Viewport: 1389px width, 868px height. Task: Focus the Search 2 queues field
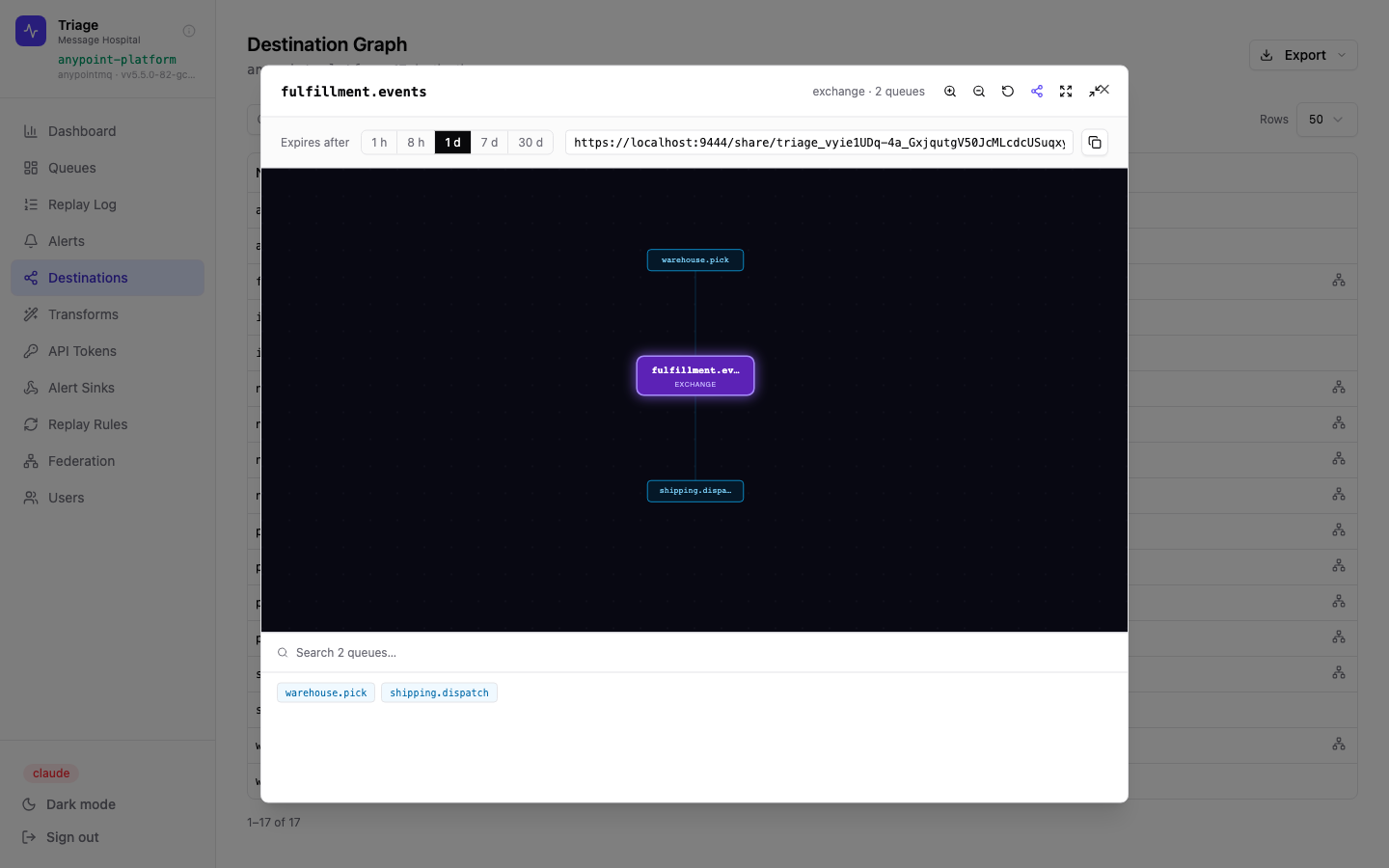click(x=694, y=653)
